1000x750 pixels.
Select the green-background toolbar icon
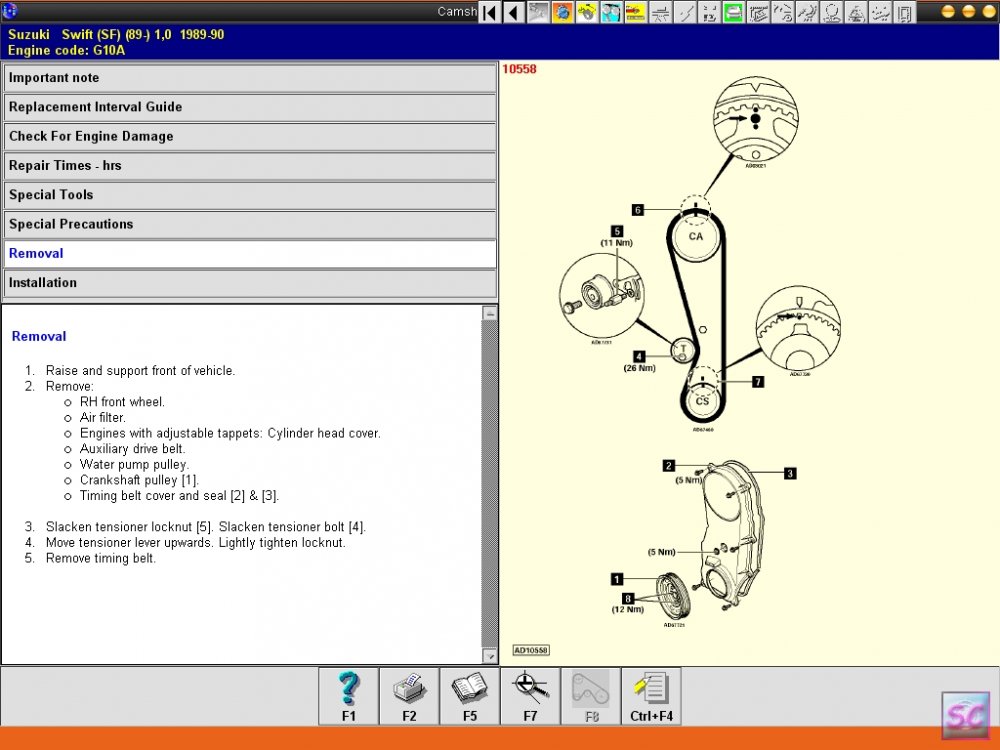(733, 12)
